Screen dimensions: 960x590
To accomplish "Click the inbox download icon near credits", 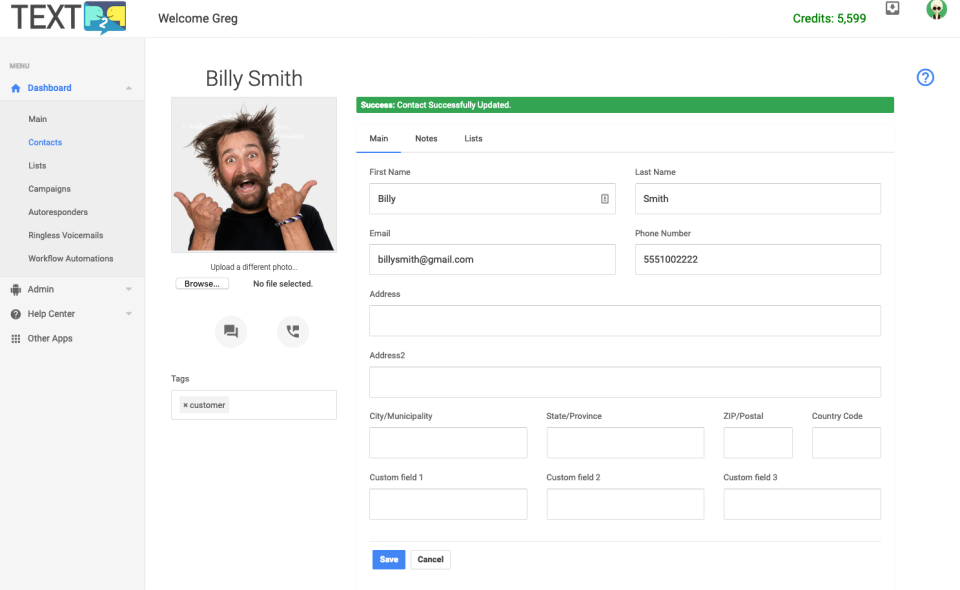I will pos(892,8).
